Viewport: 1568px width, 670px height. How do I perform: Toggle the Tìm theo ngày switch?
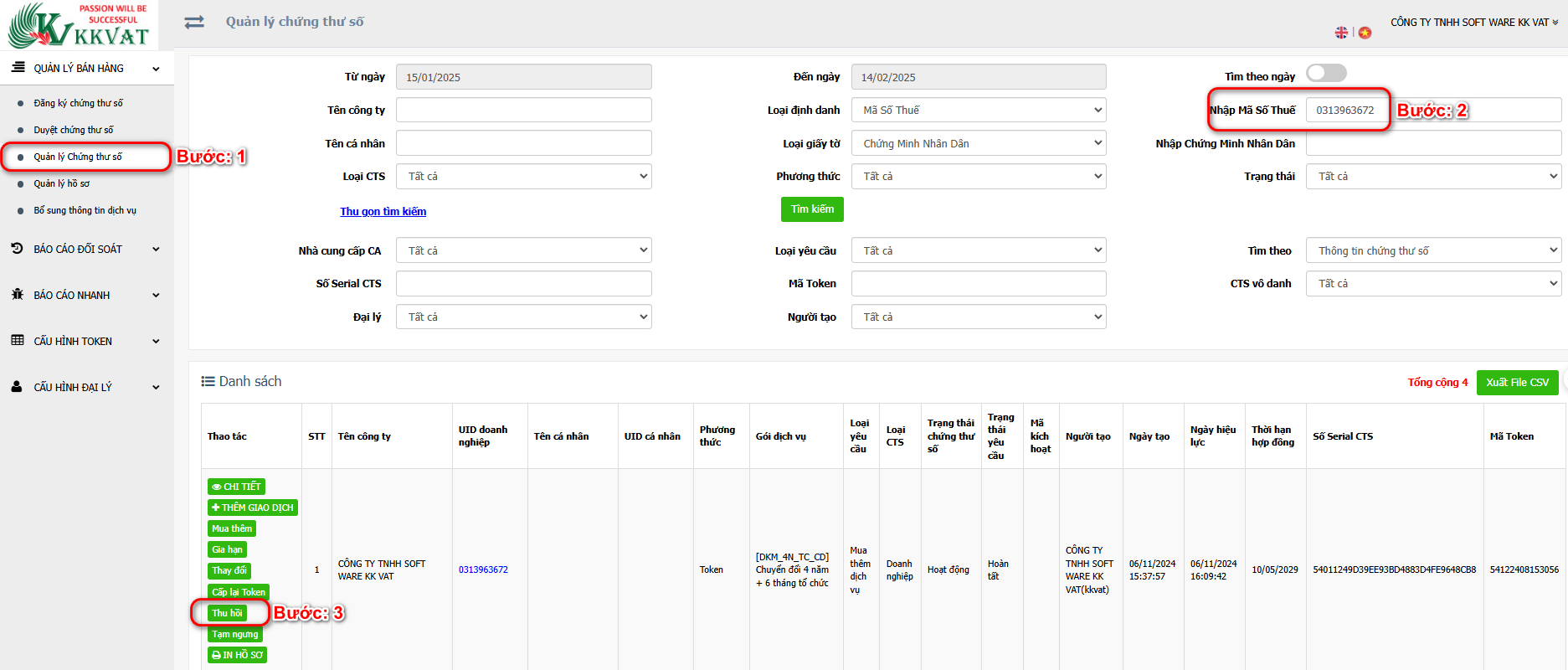pos(1326,74)
